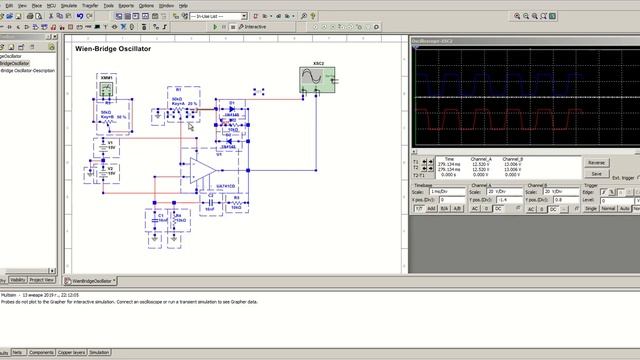Click the Print Preview icon
640x360 pixels.
point(39,16)
